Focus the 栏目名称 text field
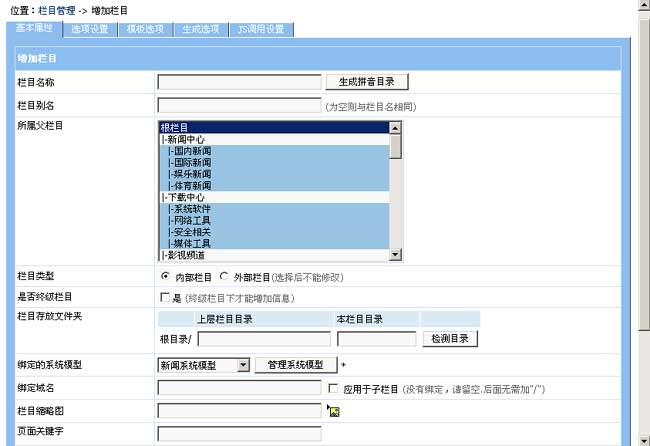This screenshot has height=446, width=650. [x=239, y=82]
